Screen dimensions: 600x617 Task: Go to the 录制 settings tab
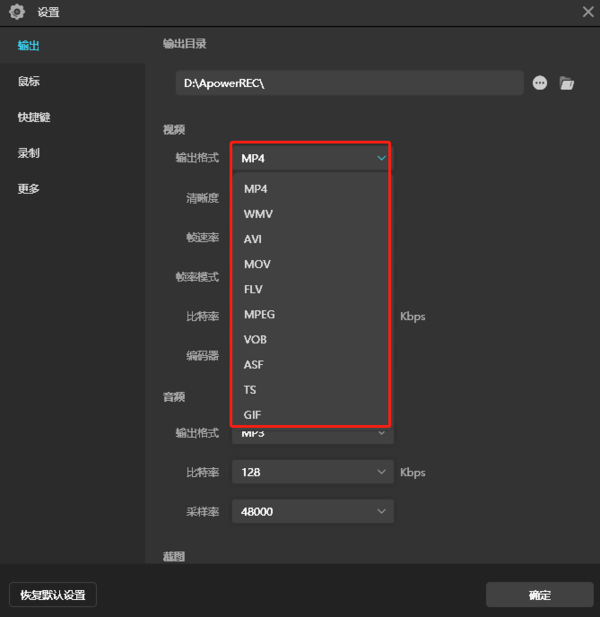pos(30,153)
